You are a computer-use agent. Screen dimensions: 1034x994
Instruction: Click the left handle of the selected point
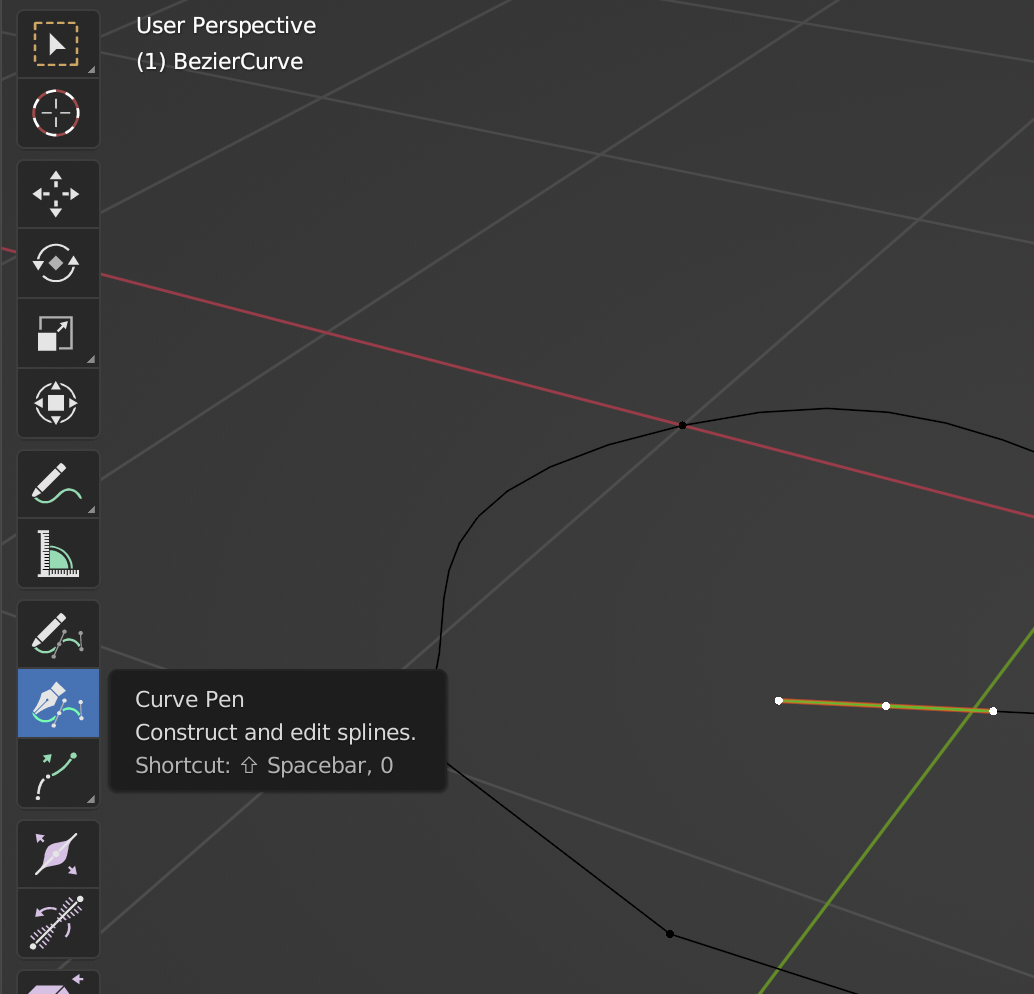click(x=779, y=700)
